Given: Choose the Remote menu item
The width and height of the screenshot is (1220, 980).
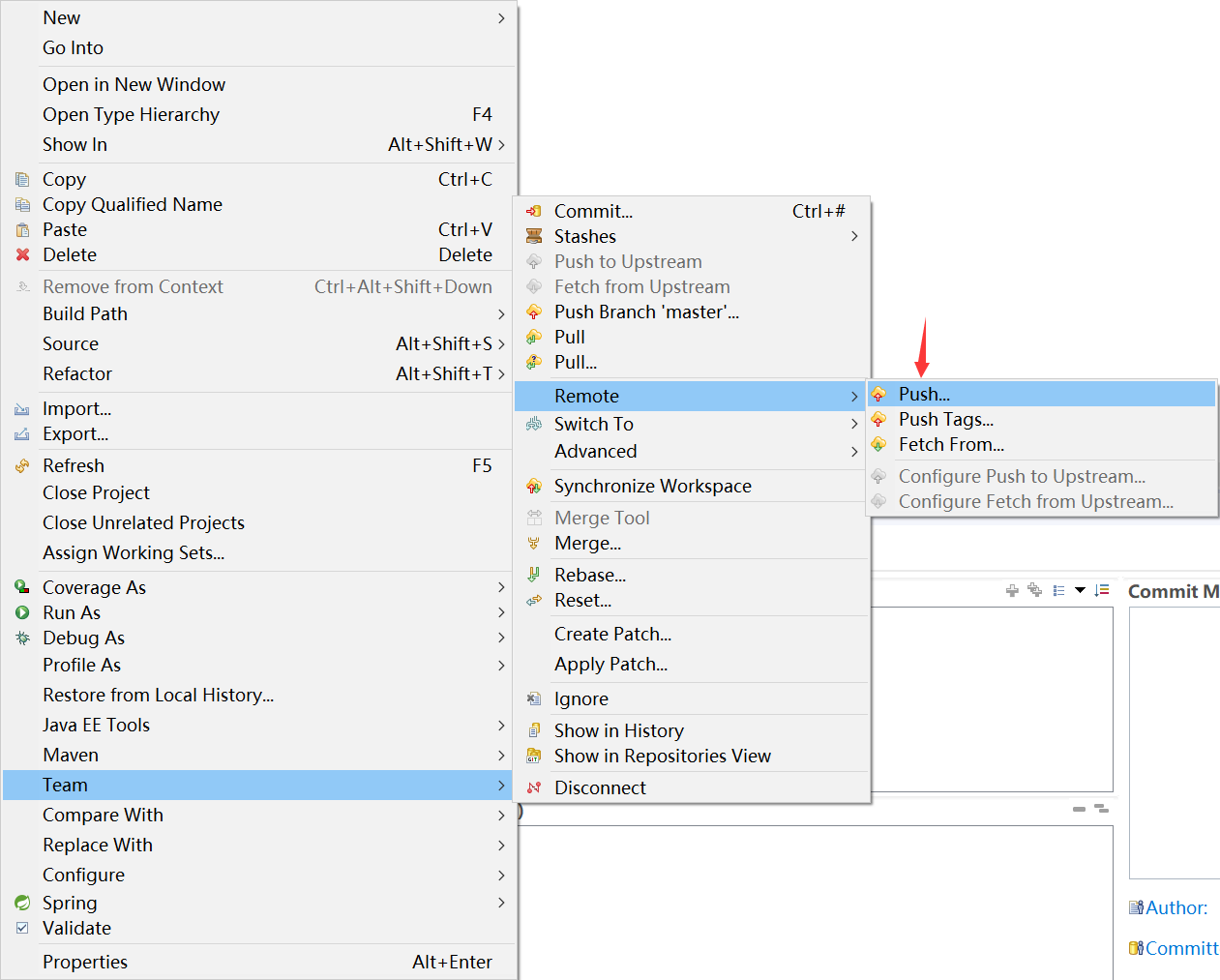Looking at the screenshot, I should coord(692,396).
